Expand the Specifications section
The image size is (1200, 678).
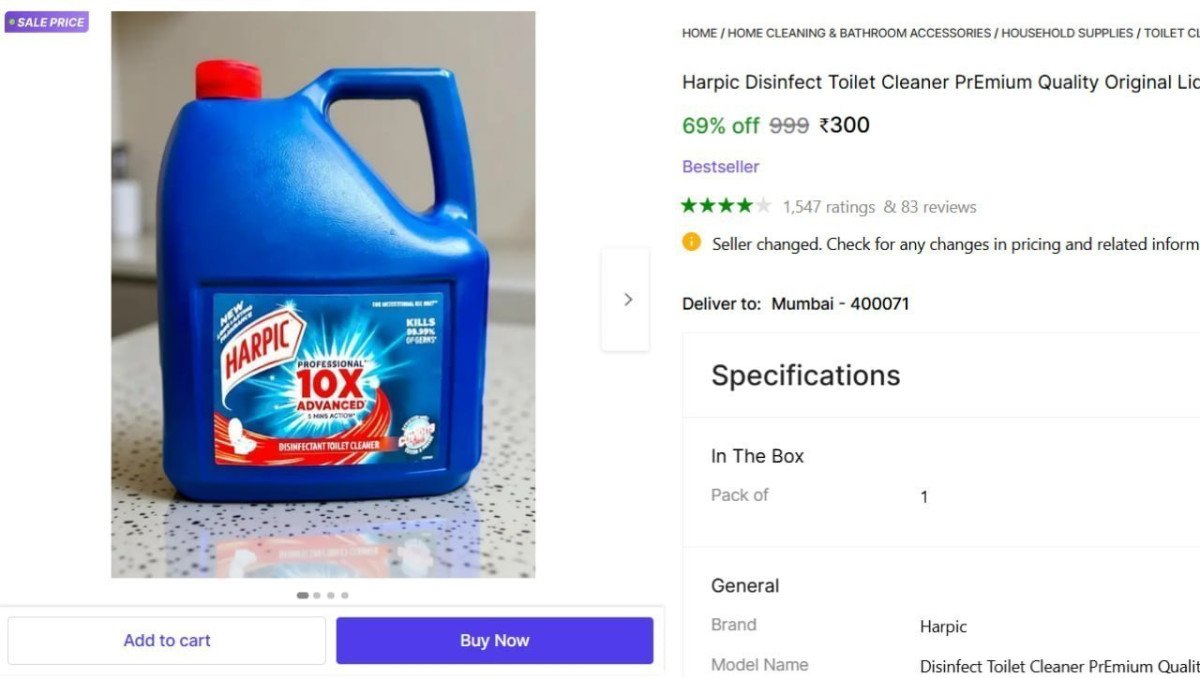click(805, 375)
